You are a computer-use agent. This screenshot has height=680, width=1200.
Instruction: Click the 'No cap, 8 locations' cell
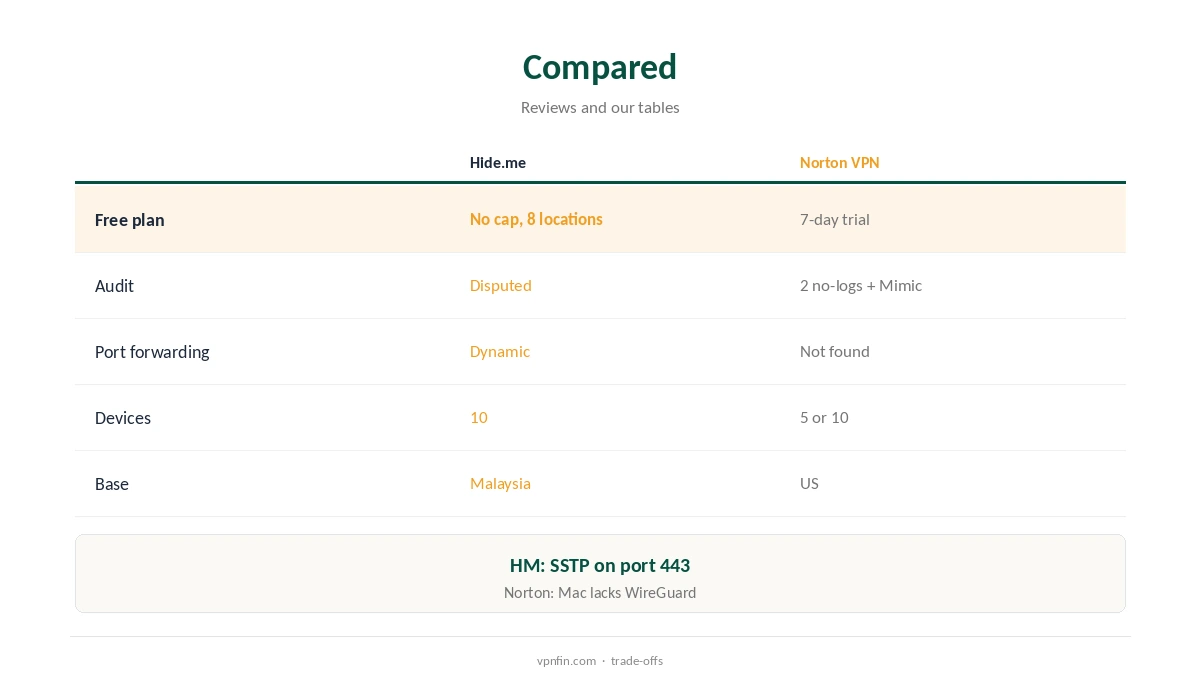[536, 219]
